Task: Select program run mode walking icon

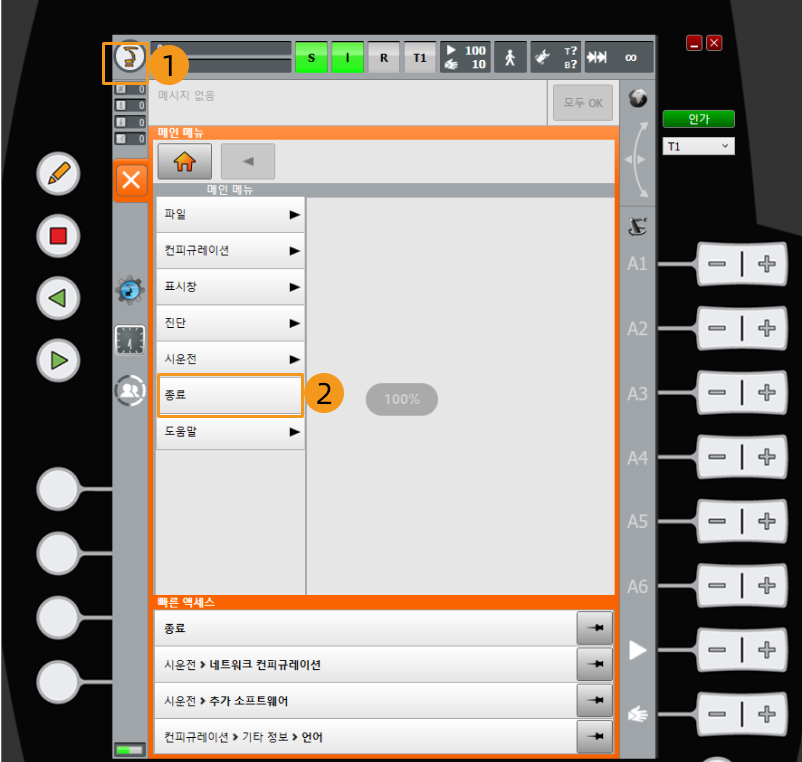Action: pos(510,57)
